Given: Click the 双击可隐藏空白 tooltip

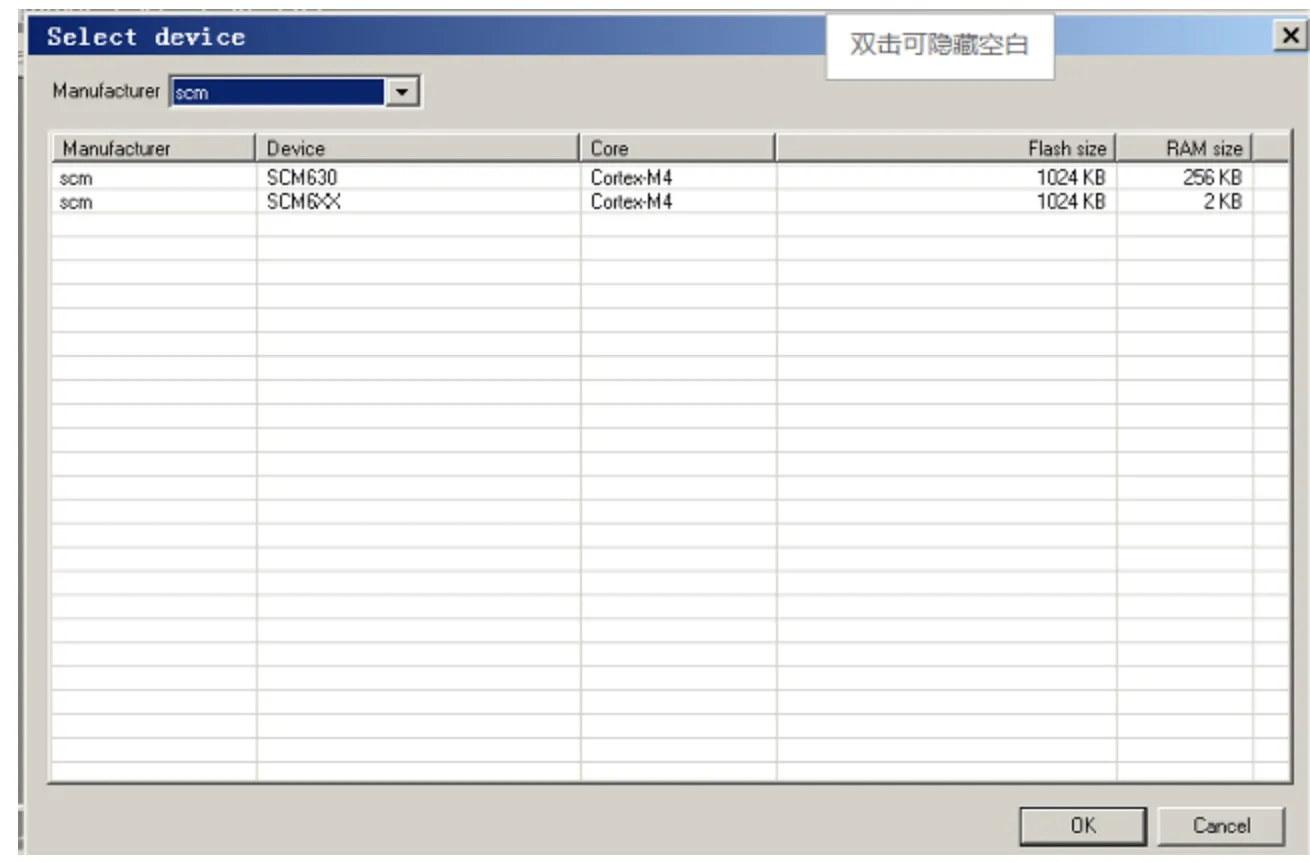Looking at the screenshot, I should tap(940, 46).
